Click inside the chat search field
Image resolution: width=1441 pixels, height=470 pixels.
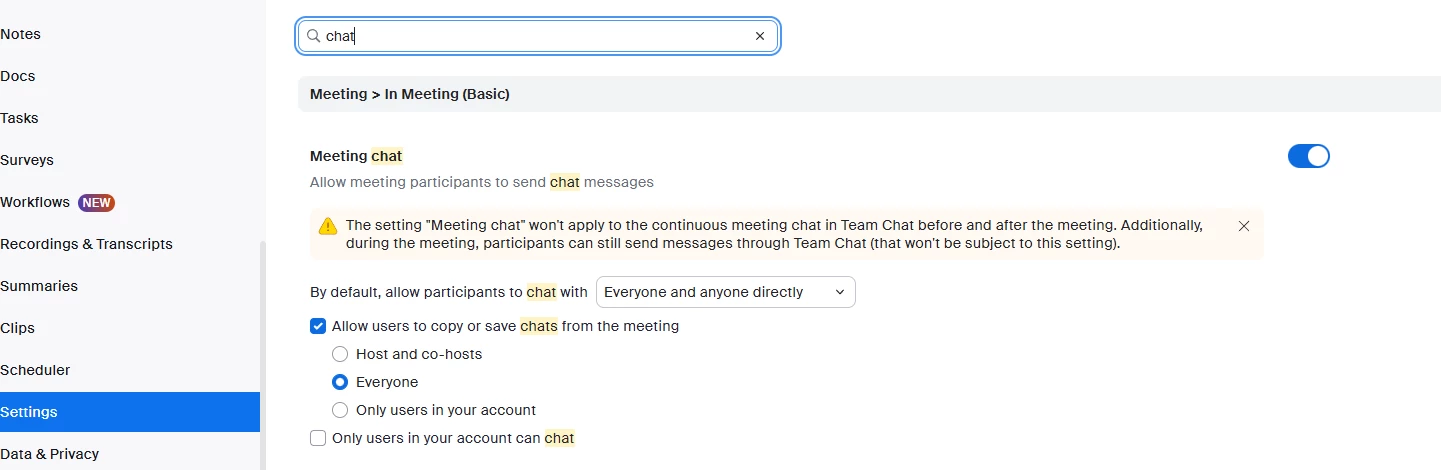538,36
